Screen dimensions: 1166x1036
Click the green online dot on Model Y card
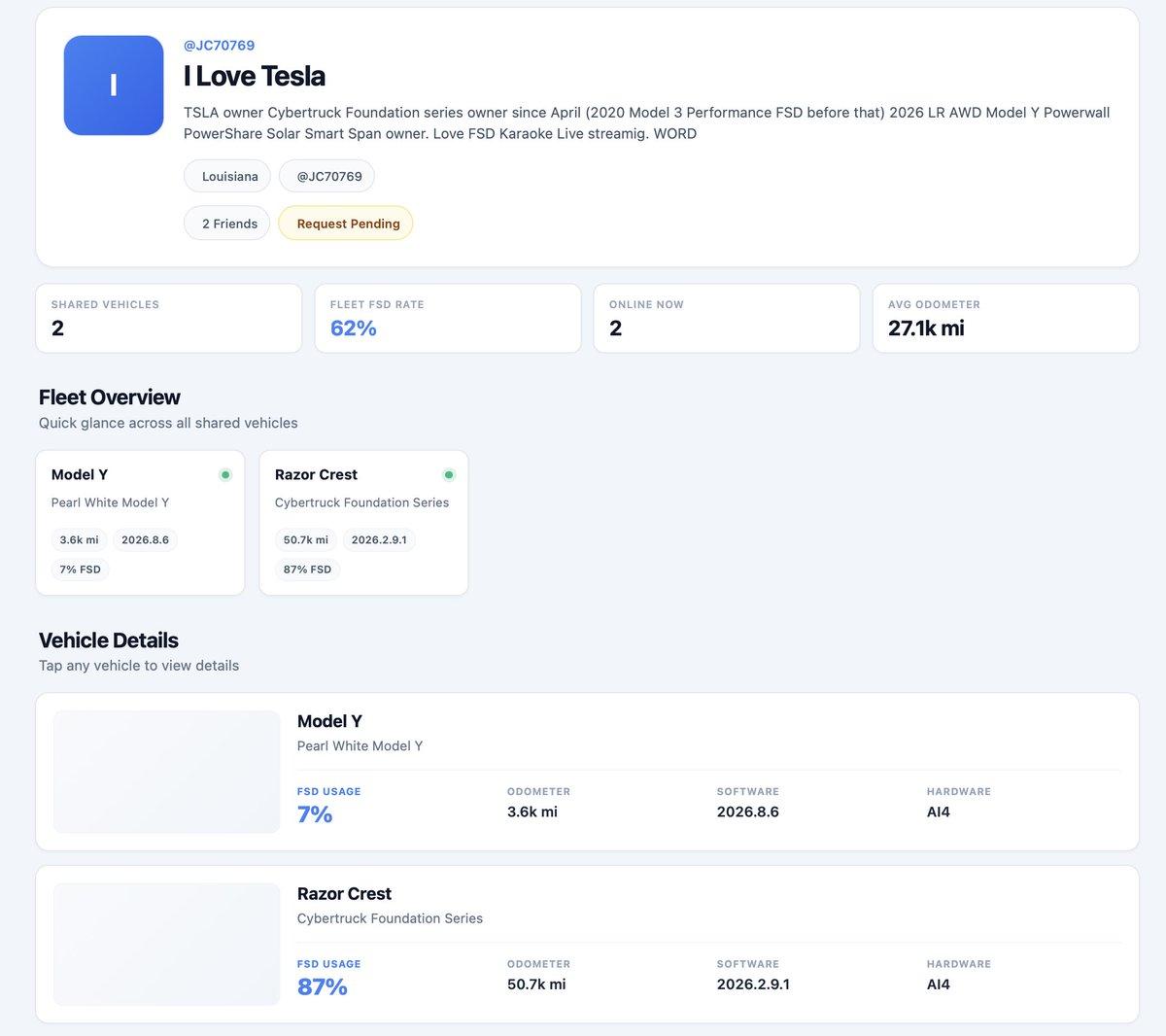point(225,475)
